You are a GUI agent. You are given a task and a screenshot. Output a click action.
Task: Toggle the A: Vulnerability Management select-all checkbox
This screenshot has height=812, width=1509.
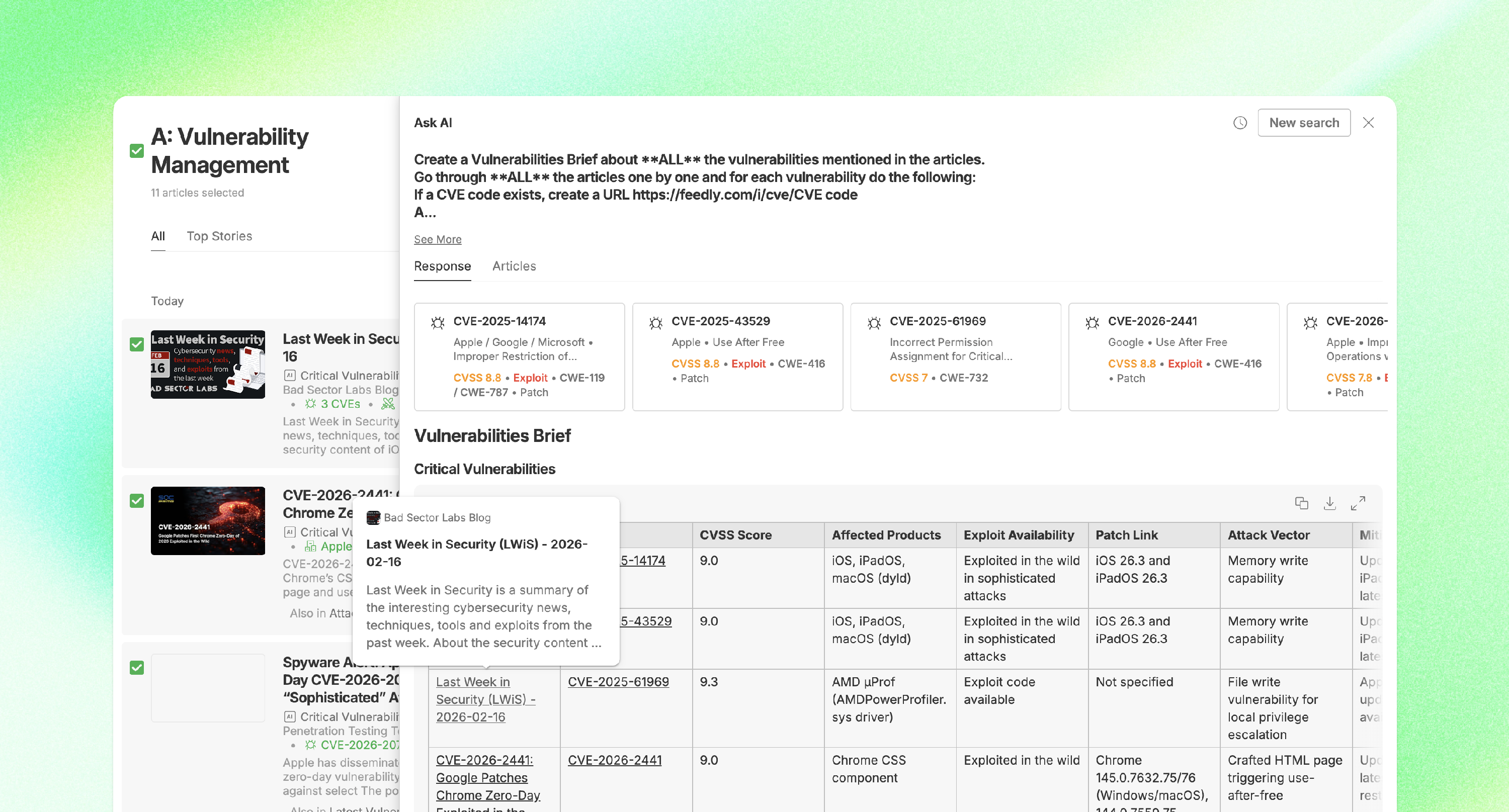(136, 151)
